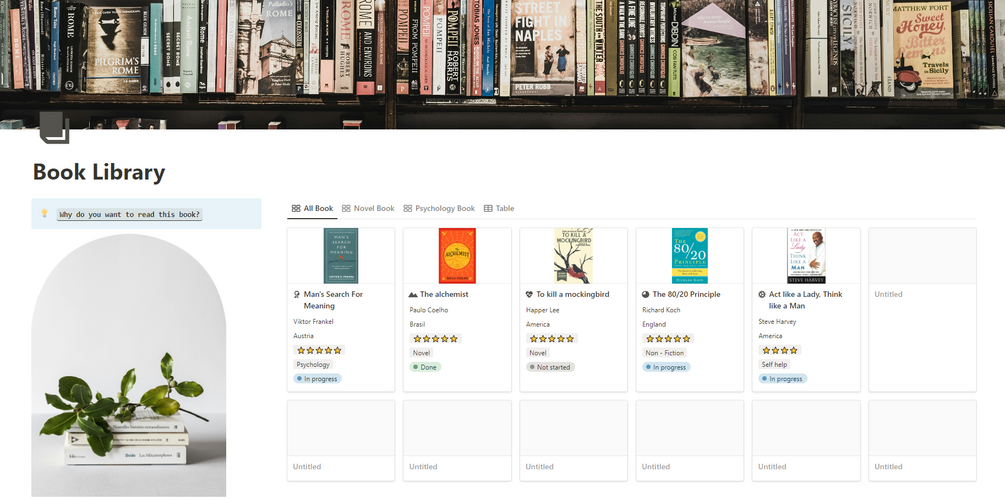Click the page icon above Book Library
Viewport: 1005px width, 499px height.
pyautogui.click(x=54, y=130)
